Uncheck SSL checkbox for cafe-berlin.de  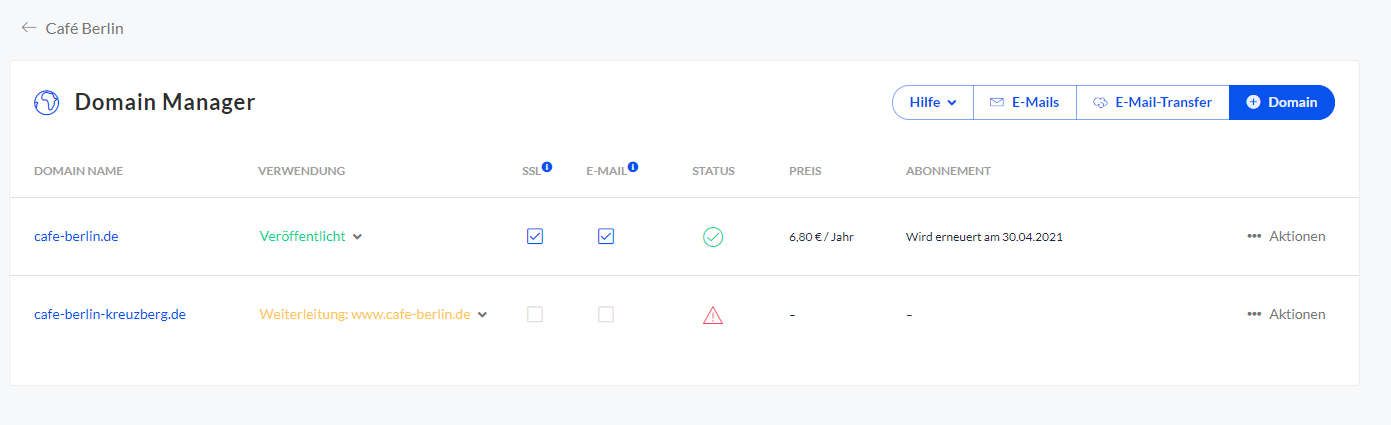click(x=535, y=237)
